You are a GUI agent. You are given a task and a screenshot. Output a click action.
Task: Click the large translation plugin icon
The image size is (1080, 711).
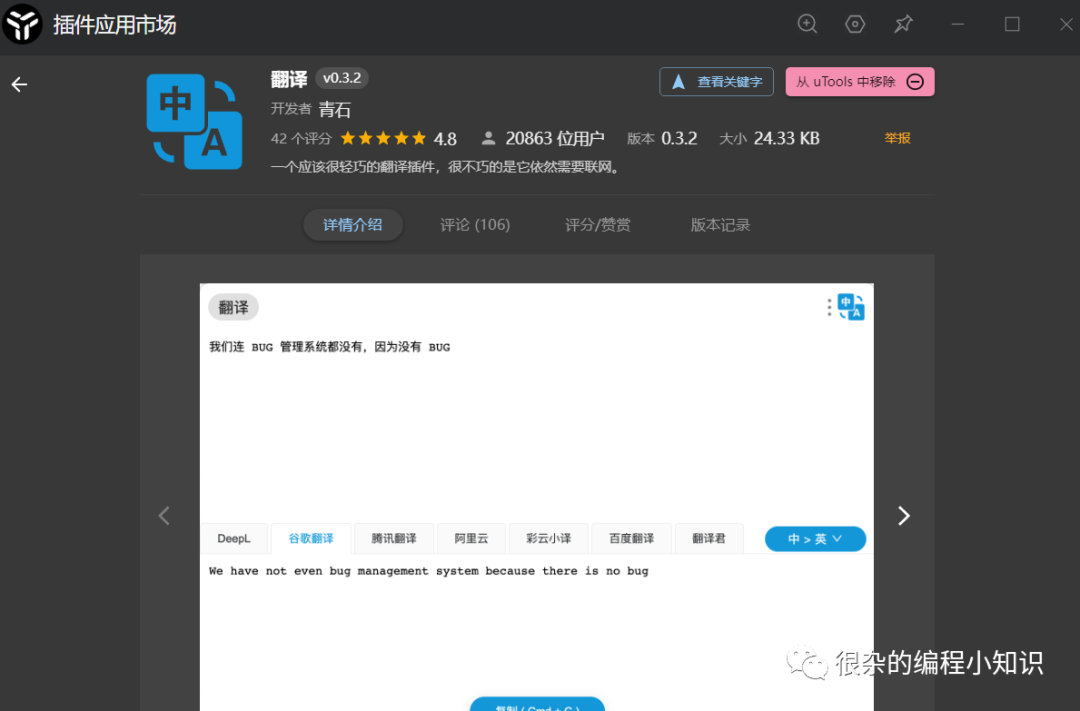[x=194, y=121]
